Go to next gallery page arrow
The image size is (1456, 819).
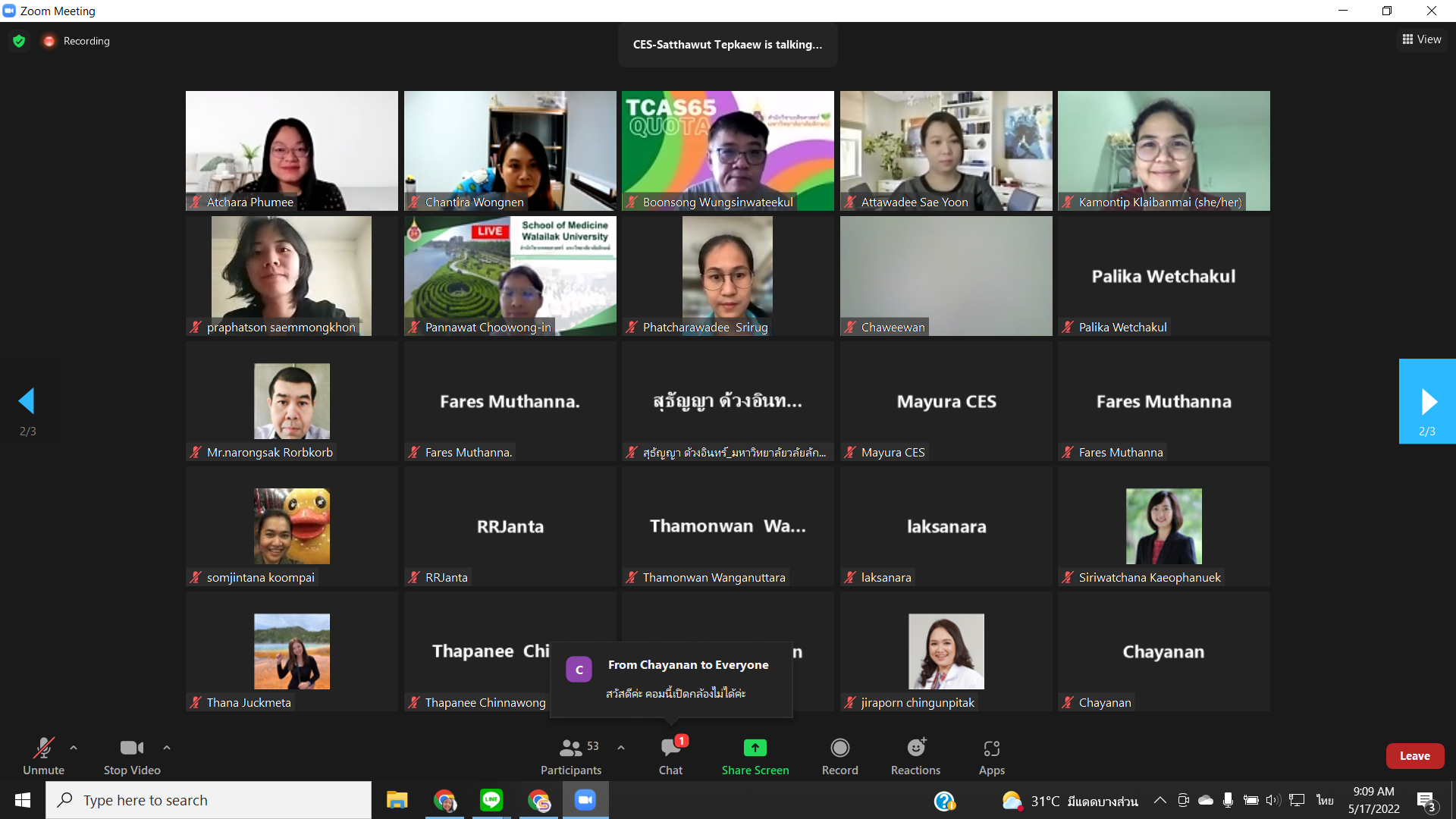[1428, 401]
